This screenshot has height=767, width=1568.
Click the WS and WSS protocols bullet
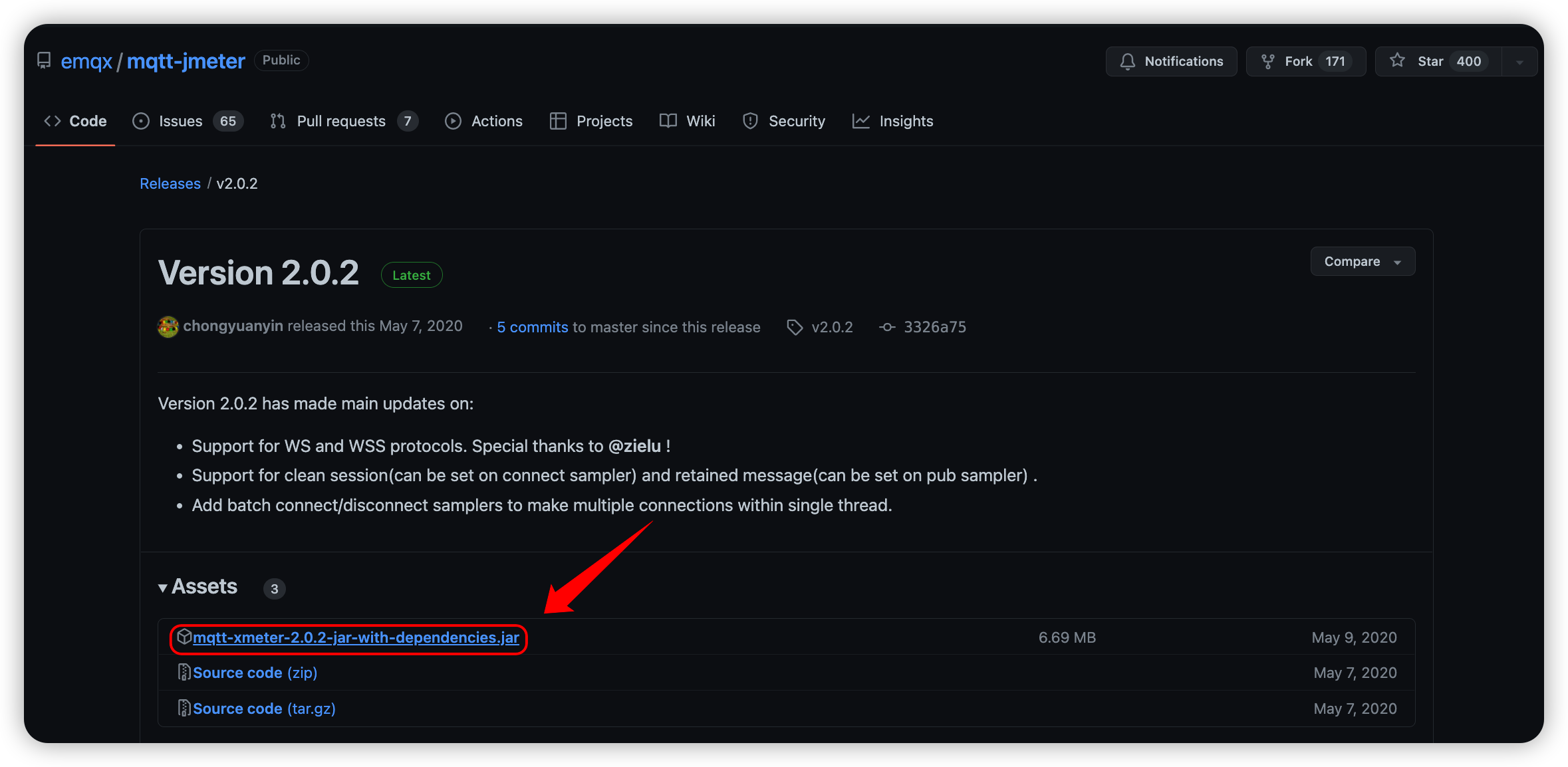click(x=431, y=446)
